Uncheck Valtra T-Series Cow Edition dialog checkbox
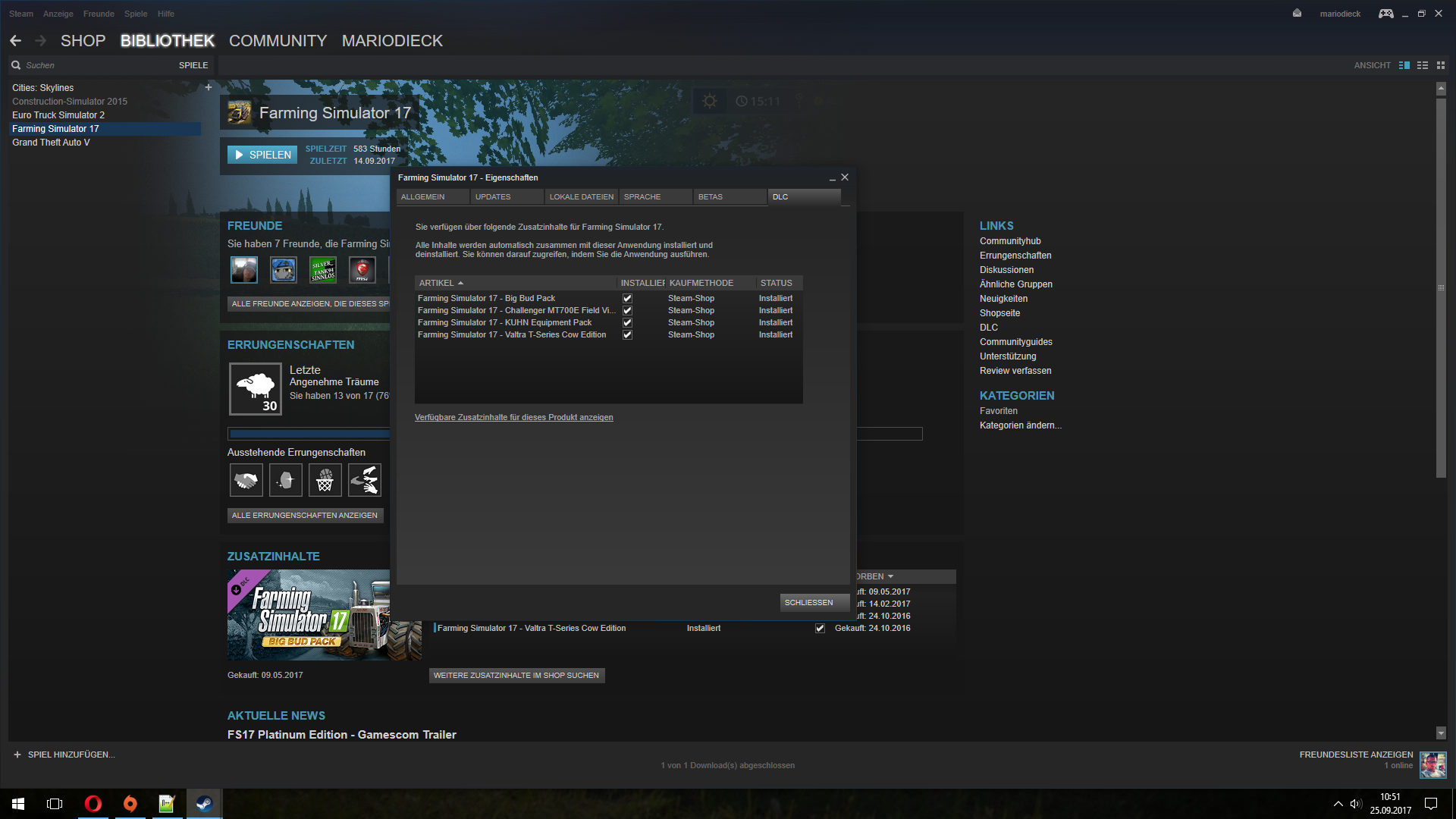 (627, 335)
